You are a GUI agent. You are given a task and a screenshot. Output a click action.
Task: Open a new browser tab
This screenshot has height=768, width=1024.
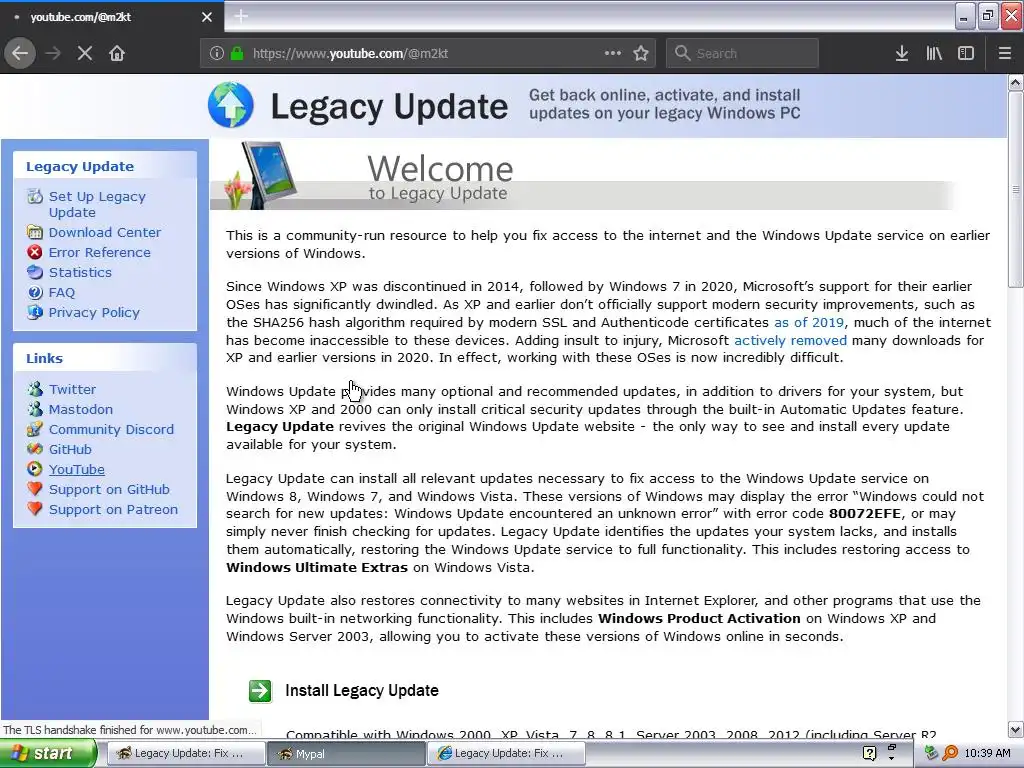tap(241, 16)
